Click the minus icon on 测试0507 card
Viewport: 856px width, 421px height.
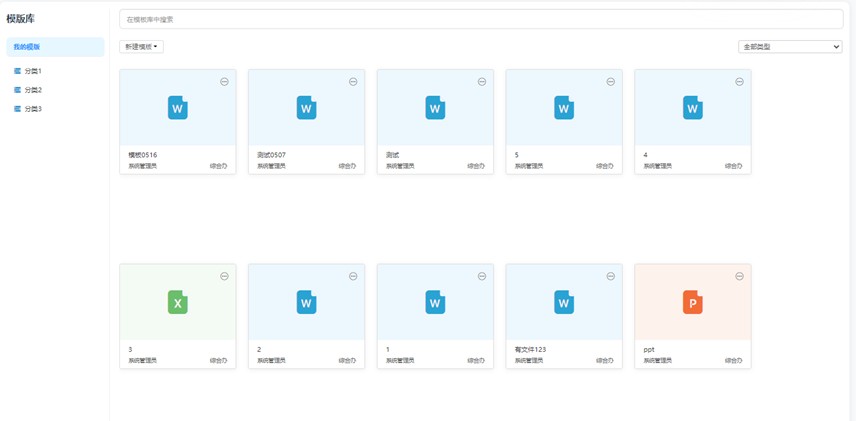click(353, 82)
